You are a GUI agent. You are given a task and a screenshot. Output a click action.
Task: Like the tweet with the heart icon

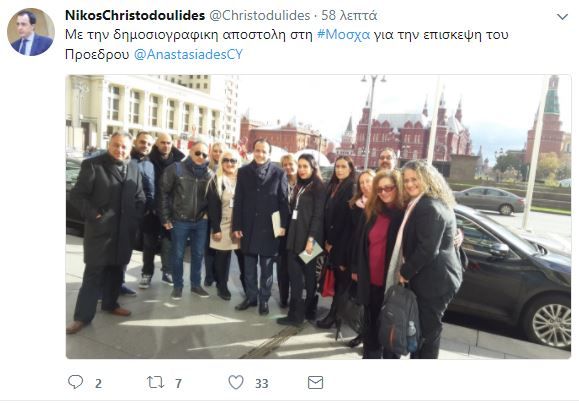(x=236, y=382)
